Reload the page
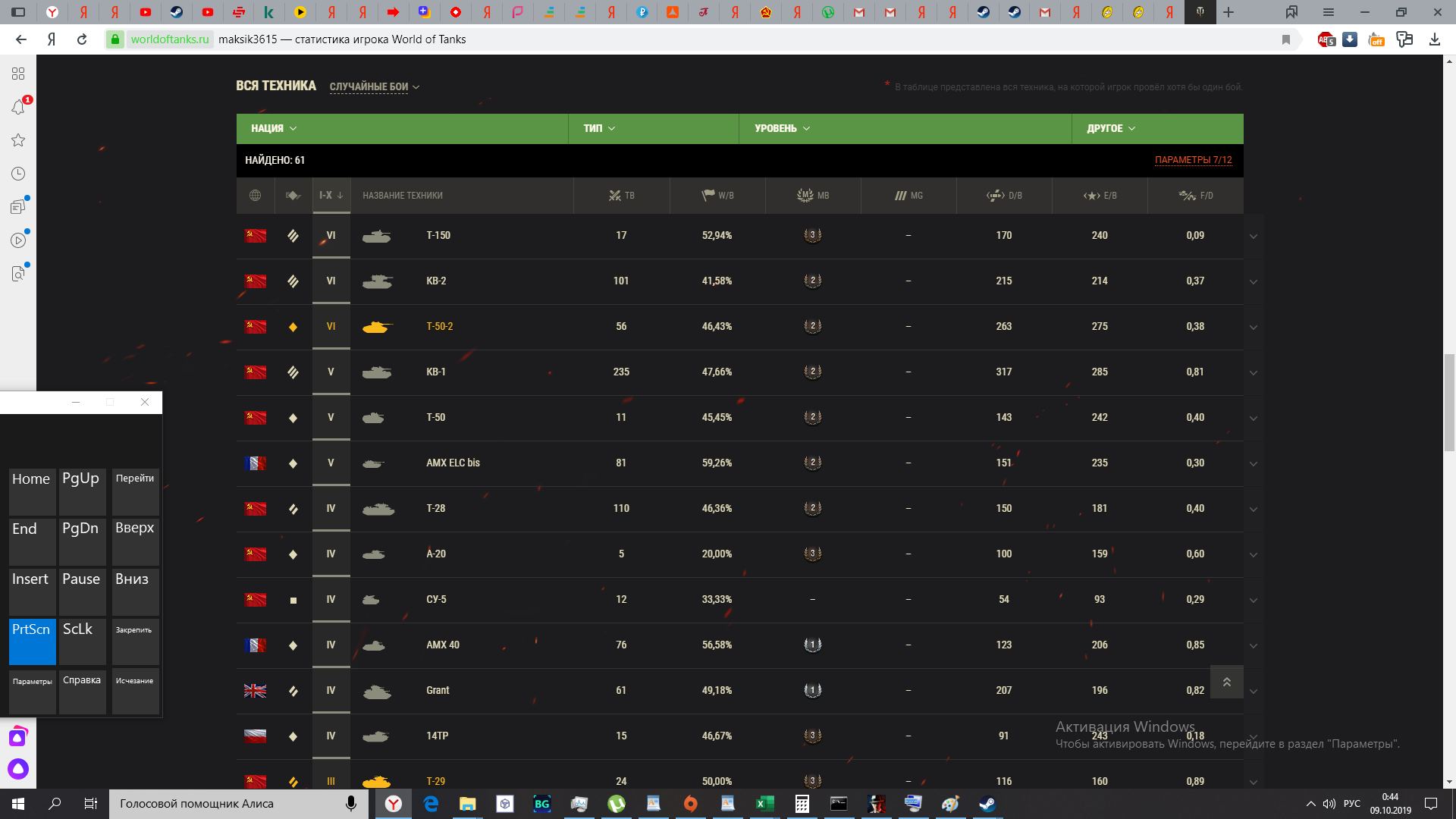 tap(82, 39)
